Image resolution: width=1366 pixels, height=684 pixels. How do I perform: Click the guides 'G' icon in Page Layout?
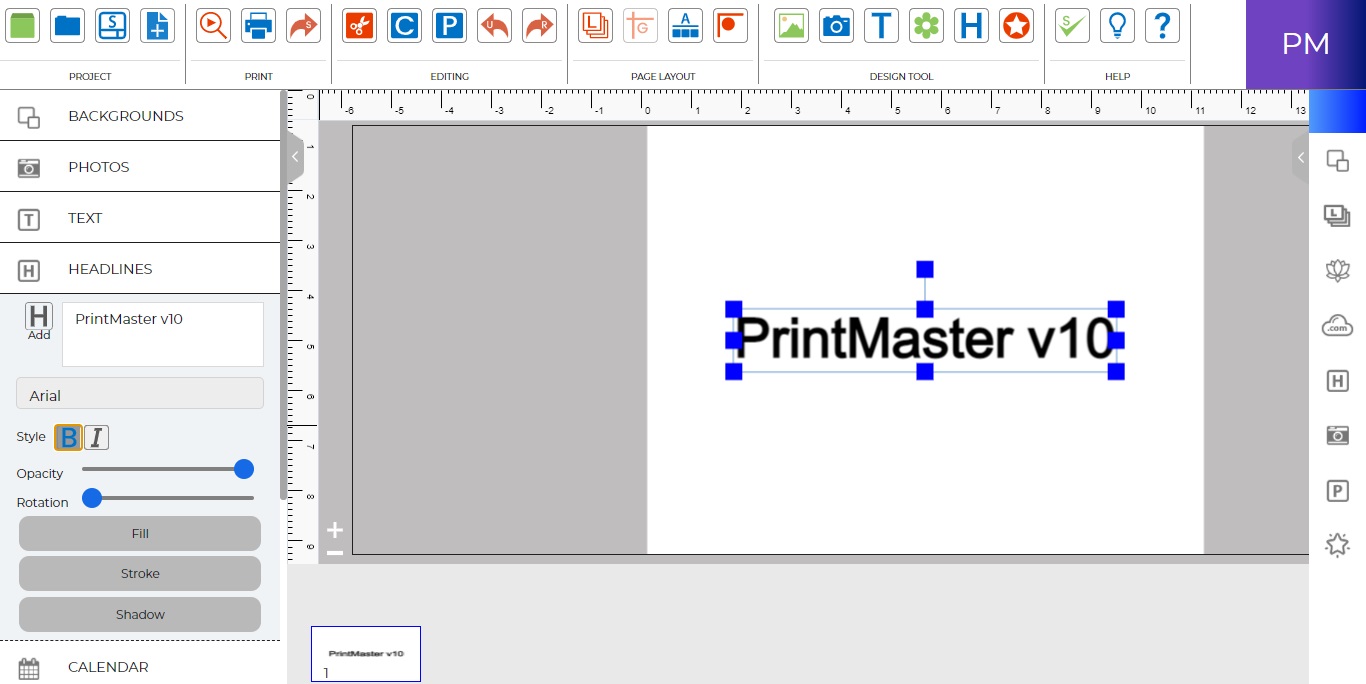pos(640,25)
